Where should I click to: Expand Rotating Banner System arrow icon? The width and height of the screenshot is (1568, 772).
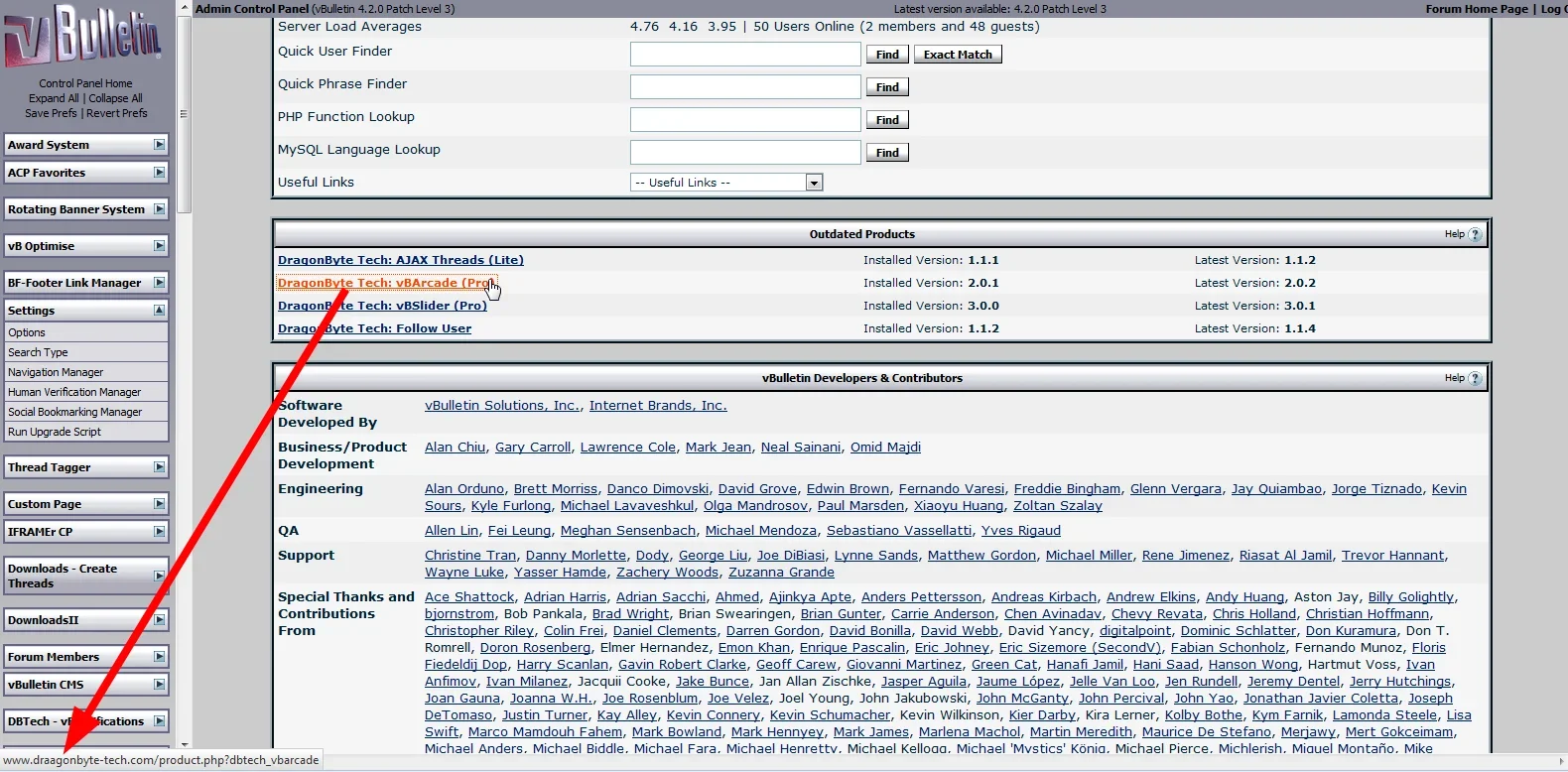point(159,209)
